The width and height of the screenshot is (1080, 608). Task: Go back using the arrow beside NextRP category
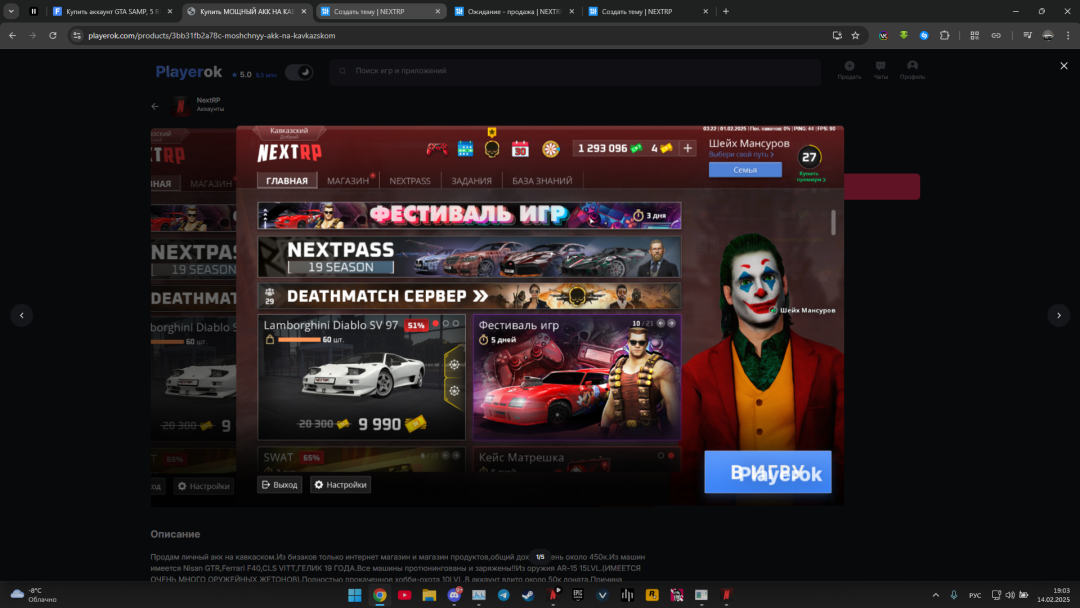(x=155, y=106)
